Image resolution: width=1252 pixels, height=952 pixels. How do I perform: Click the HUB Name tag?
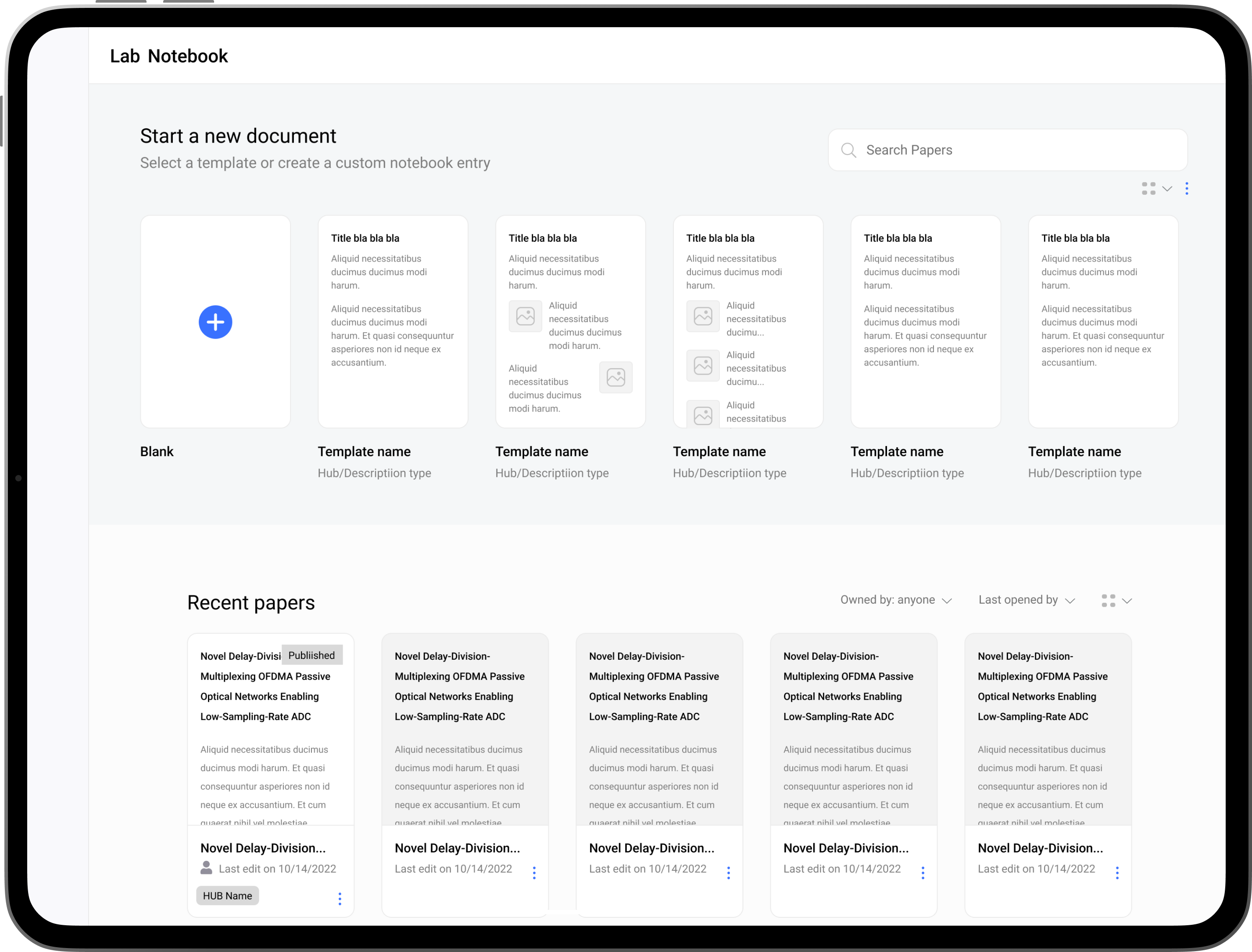coord(227,896)
